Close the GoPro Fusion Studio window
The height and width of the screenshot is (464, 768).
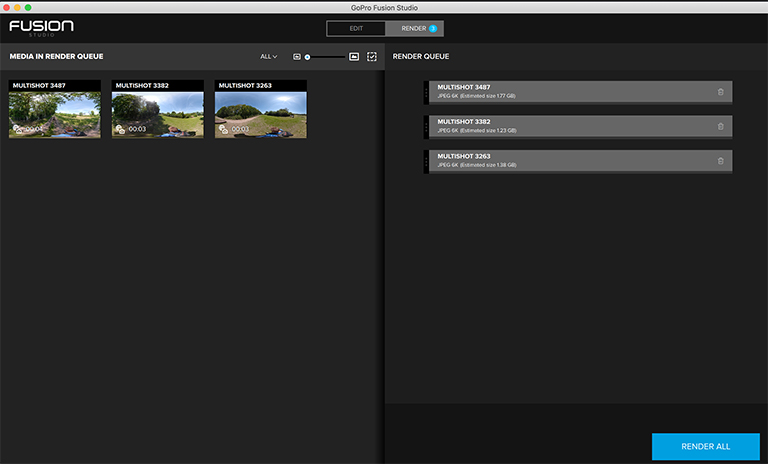tap(6, 7)
